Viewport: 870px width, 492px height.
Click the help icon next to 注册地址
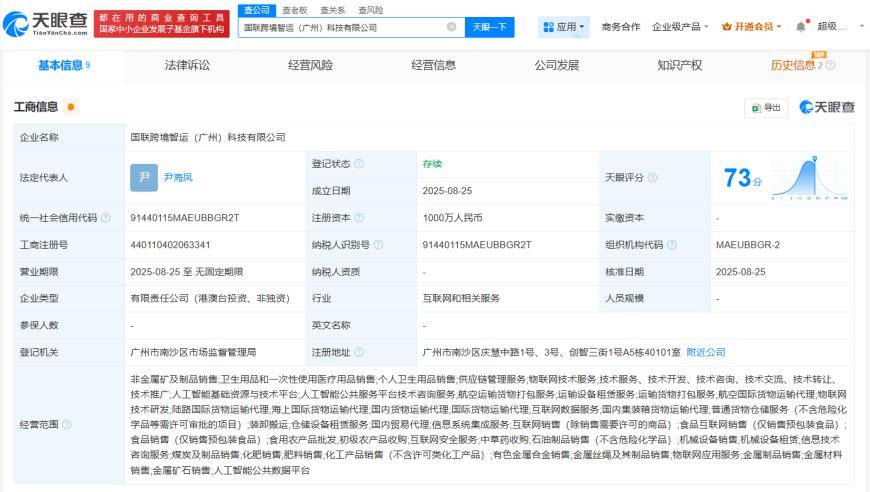point(359,352)
